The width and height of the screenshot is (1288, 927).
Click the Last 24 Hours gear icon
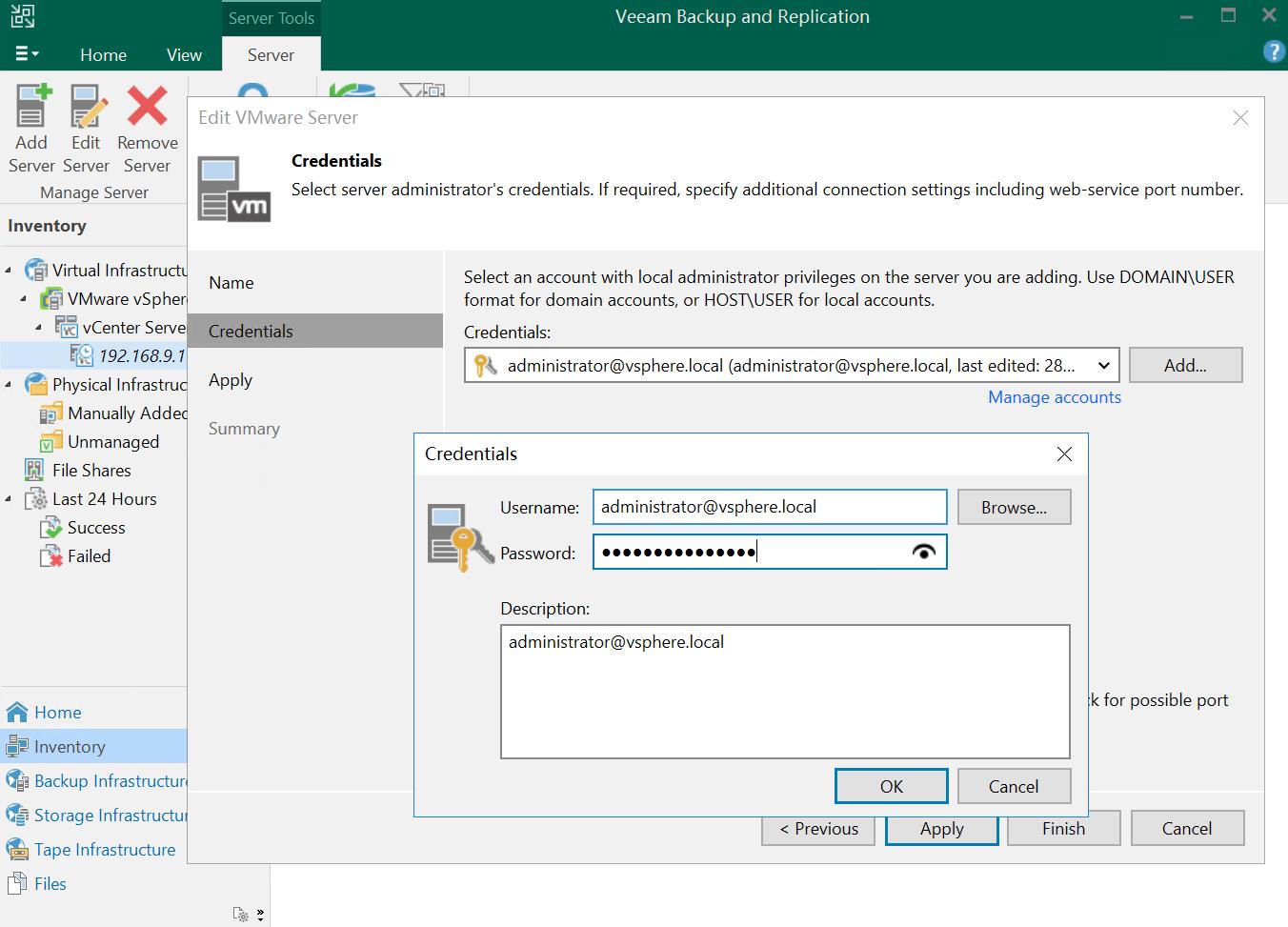(x=35, y=499)
